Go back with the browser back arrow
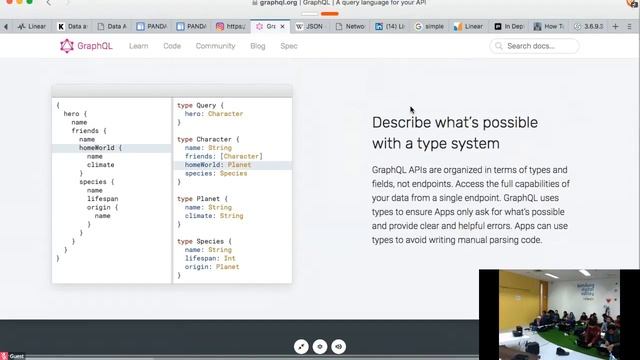 49,3
